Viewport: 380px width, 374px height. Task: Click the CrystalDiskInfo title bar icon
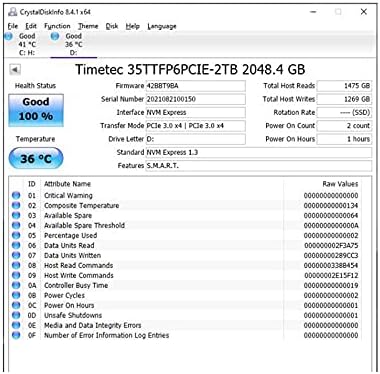coord(13,12)
